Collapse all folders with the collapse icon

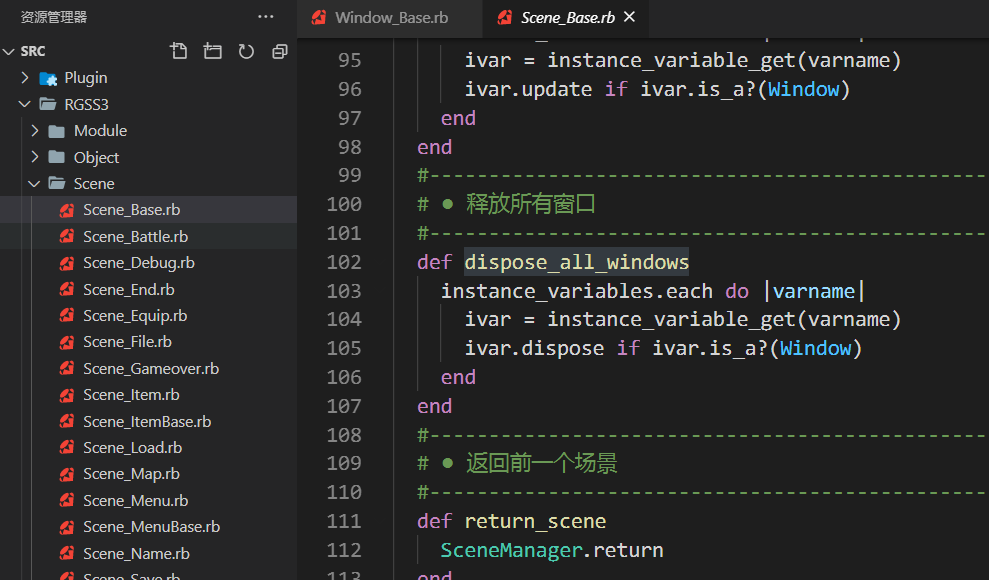tap(279, 51)
